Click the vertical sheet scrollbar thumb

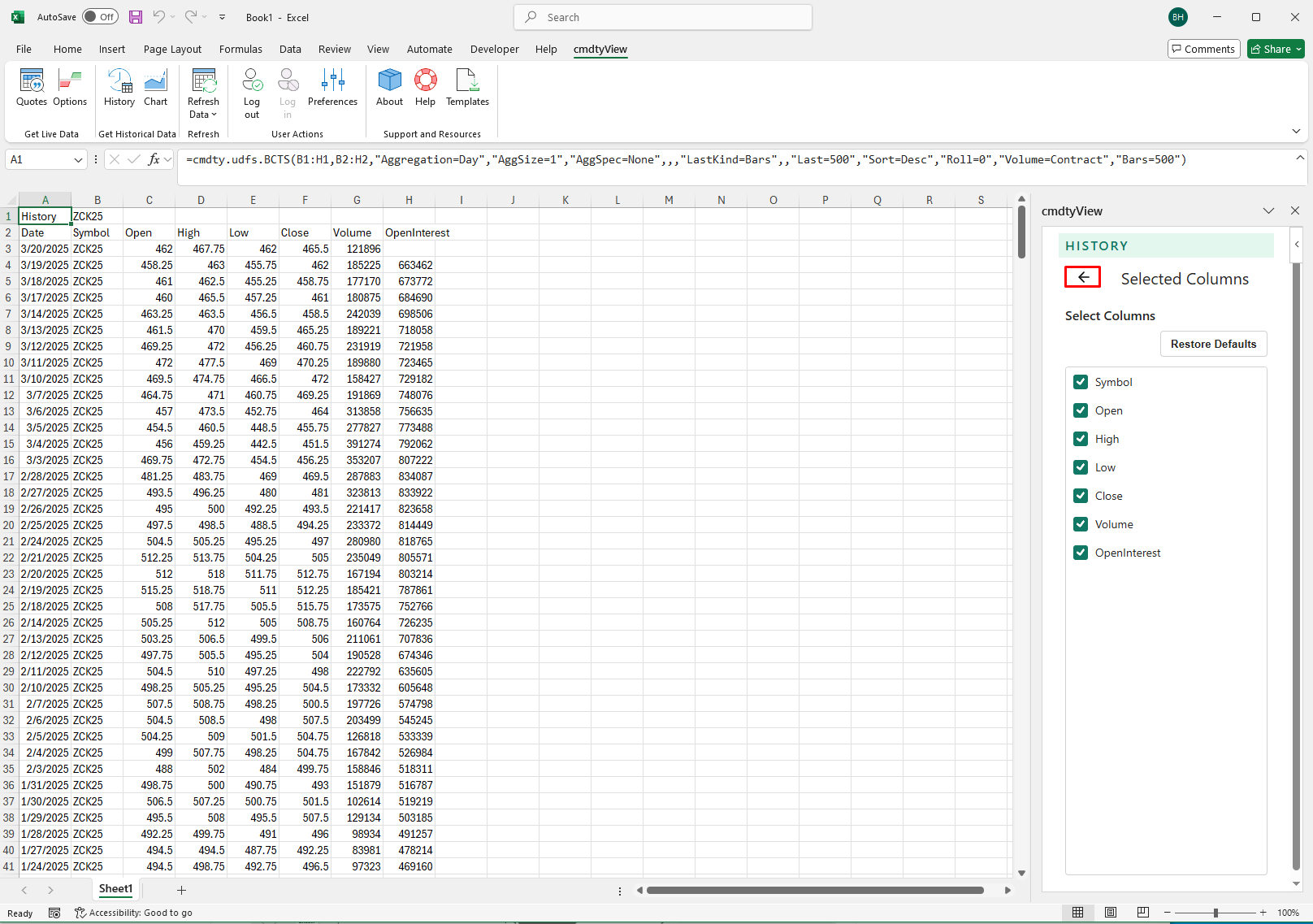point(1021,232)
